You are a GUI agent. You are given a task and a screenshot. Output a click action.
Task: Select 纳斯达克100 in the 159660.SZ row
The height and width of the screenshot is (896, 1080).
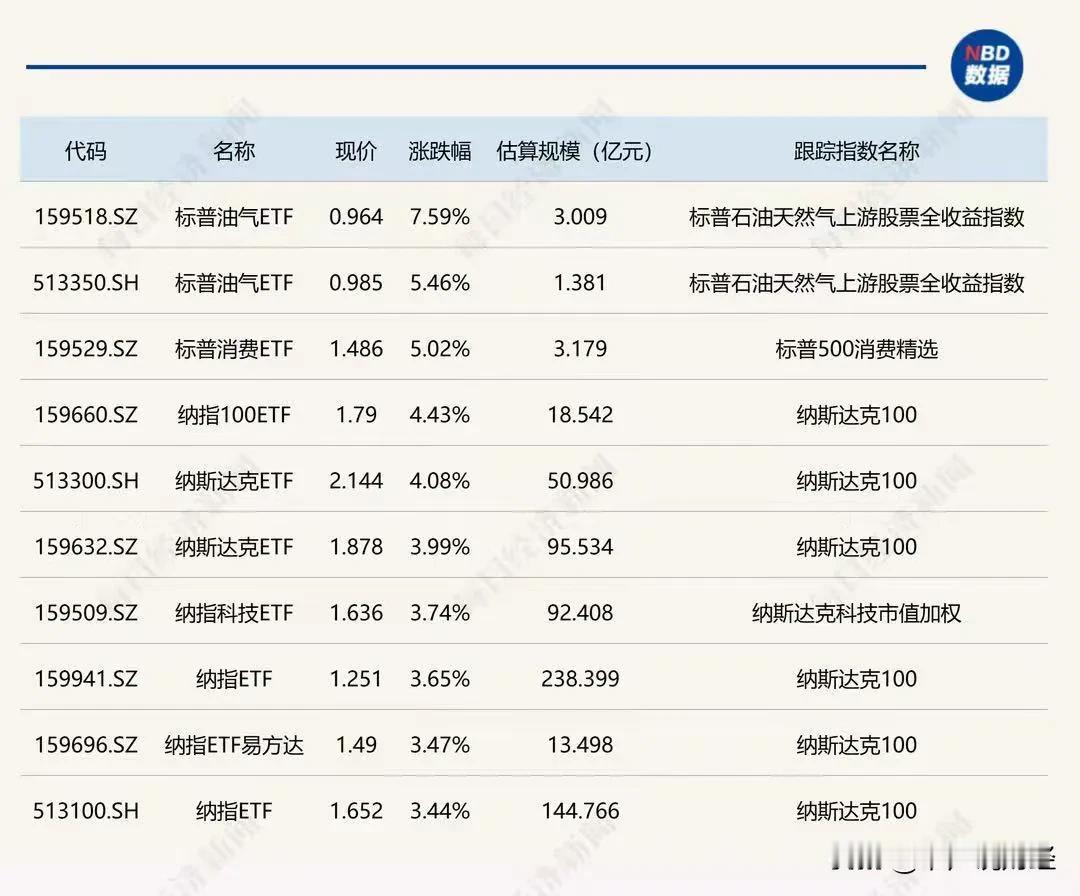[x=856, y=415]
